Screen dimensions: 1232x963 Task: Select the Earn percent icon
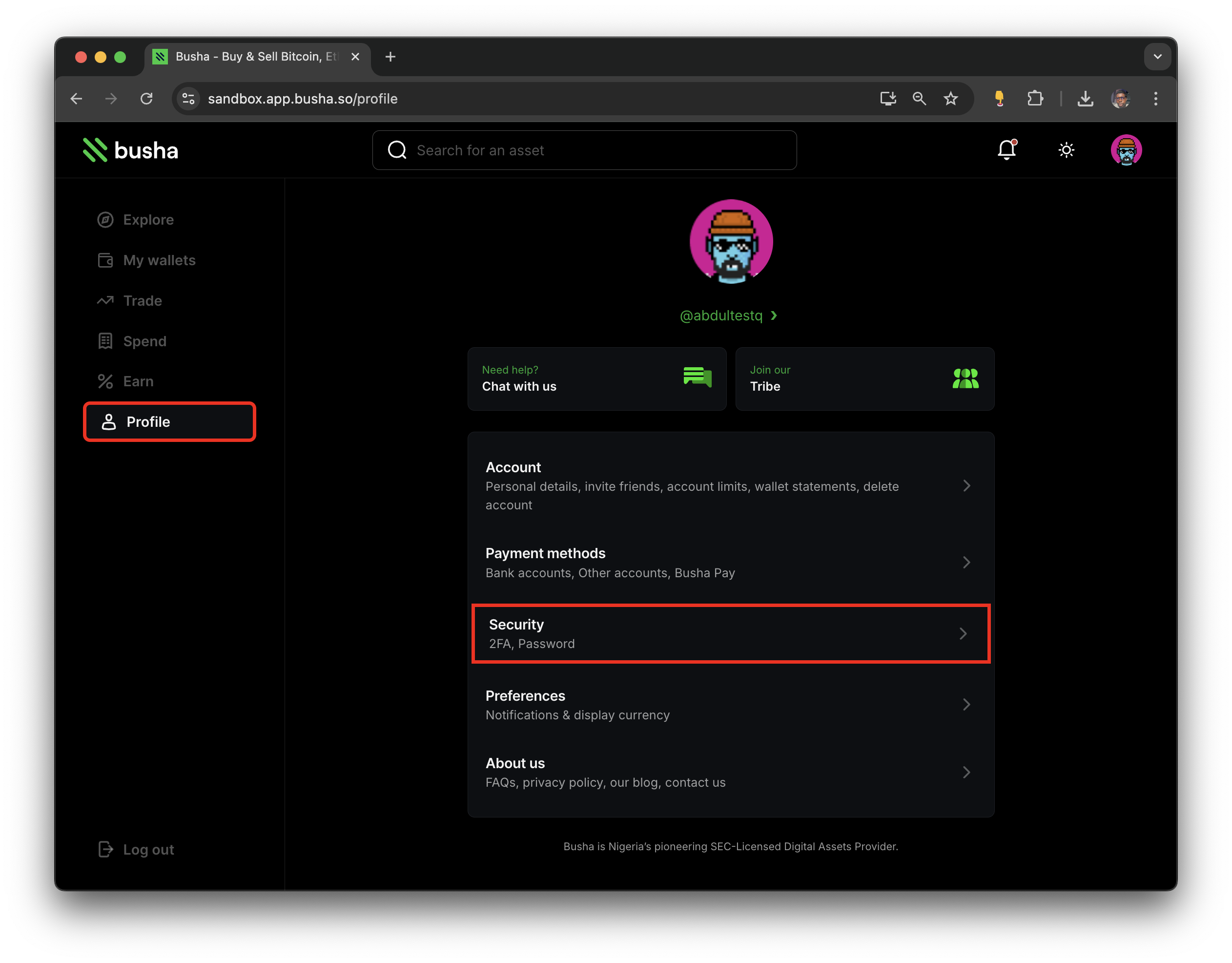coord(105,381)
